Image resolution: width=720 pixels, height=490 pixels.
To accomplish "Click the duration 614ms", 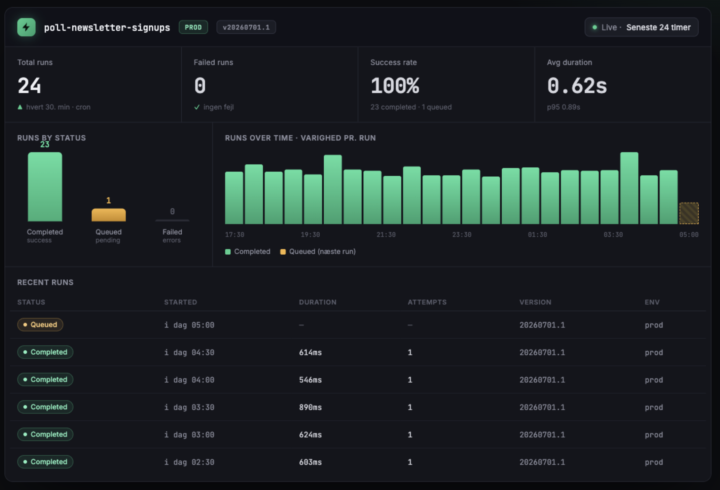I will (x=310, y=353).
